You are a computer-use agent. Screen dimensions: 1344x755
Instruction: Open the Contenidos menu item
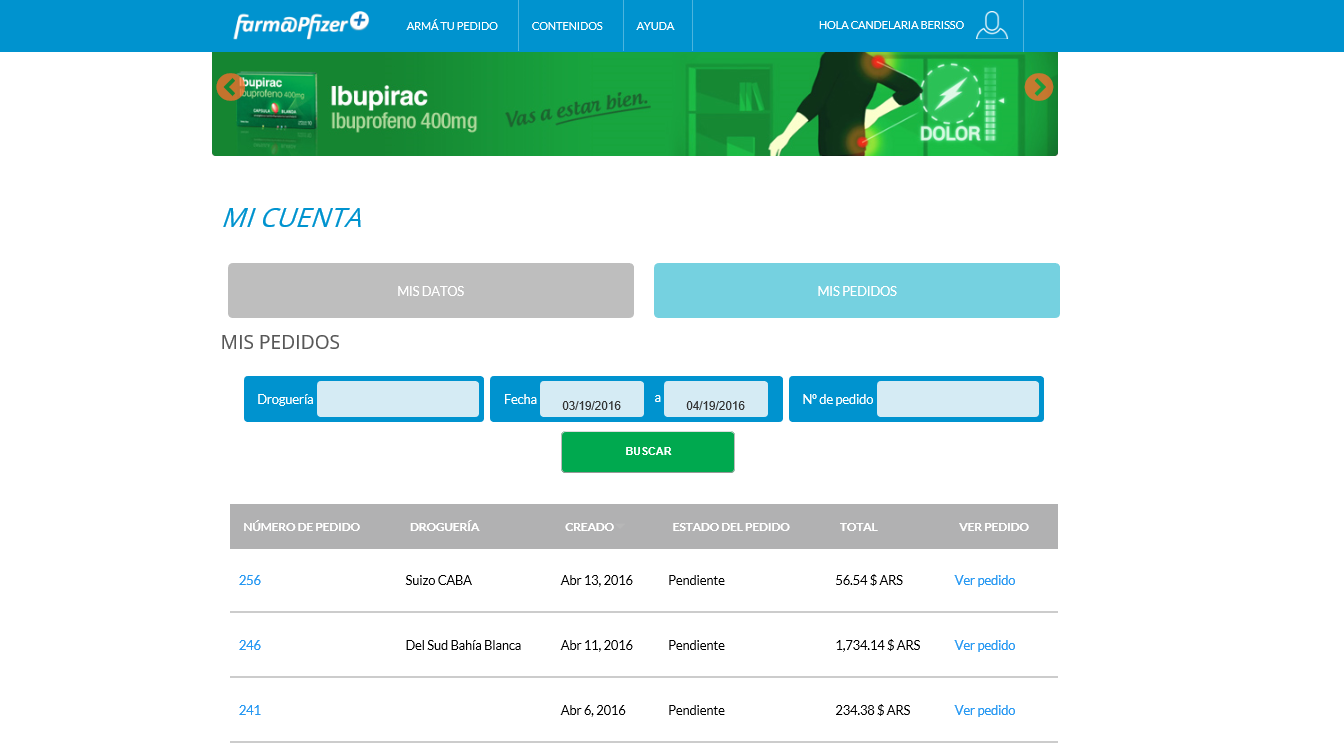[x=567, y=26]
